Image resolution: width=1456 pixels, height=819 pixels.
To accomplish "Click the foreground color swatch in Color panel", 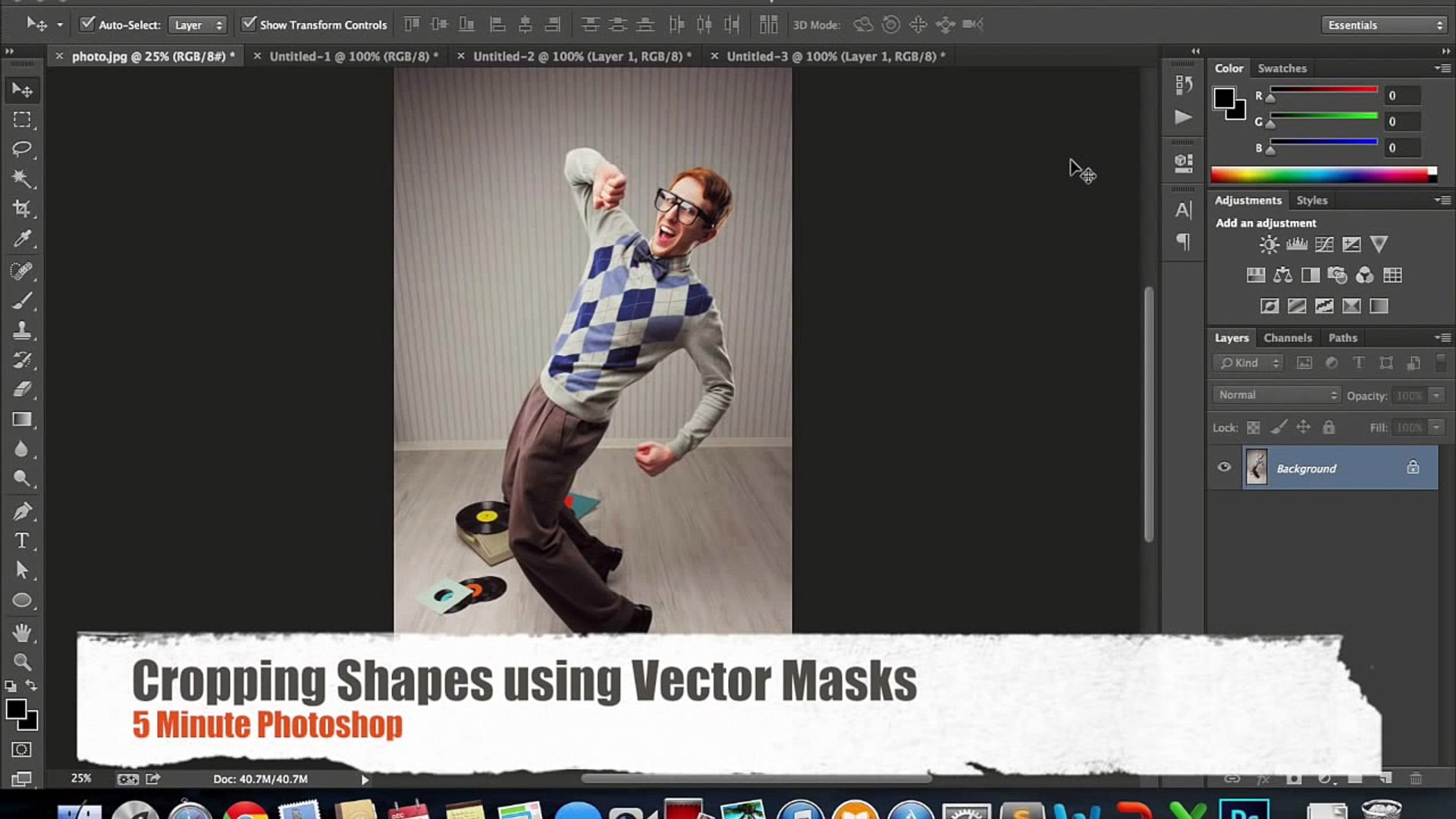I will 1223,98.
